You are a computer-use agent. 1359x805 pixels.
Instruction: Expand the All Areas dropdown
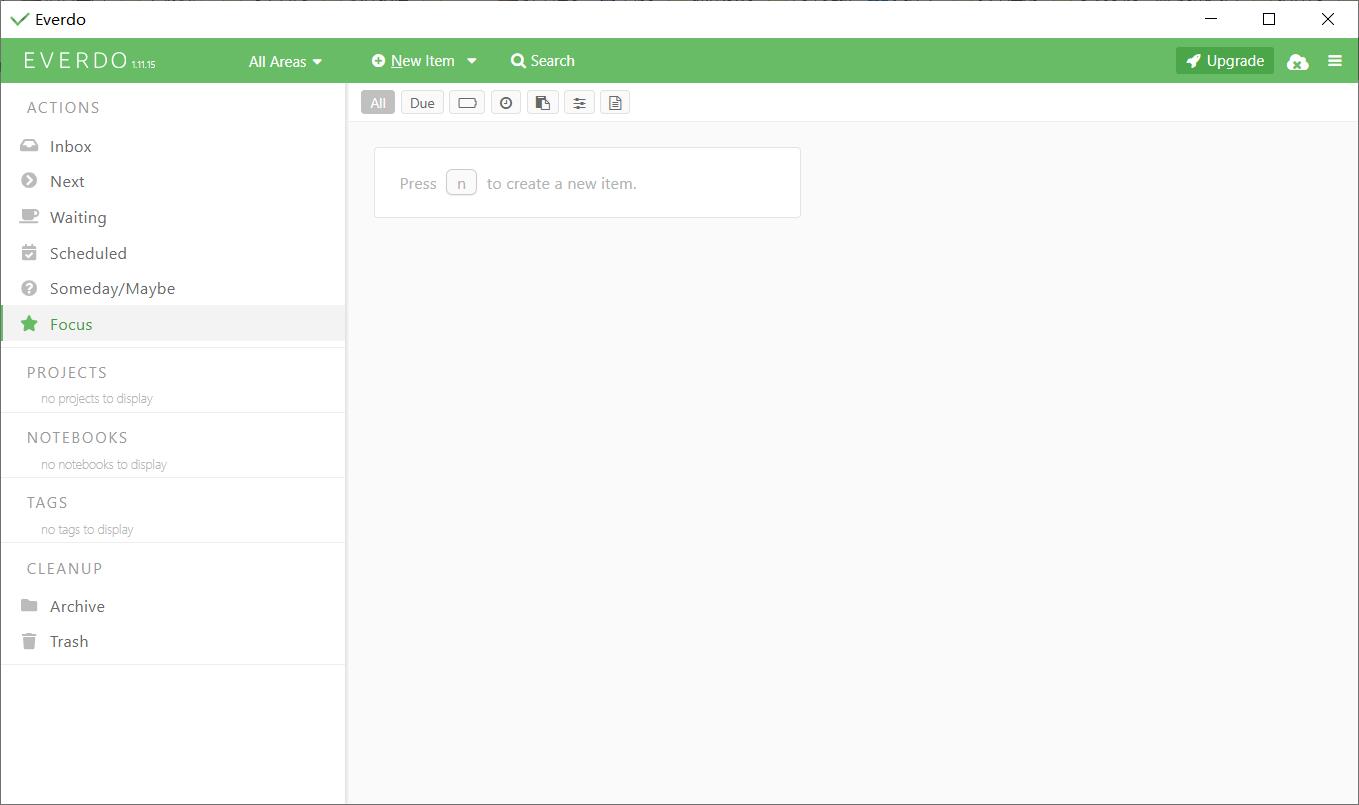tap(285, 61)
